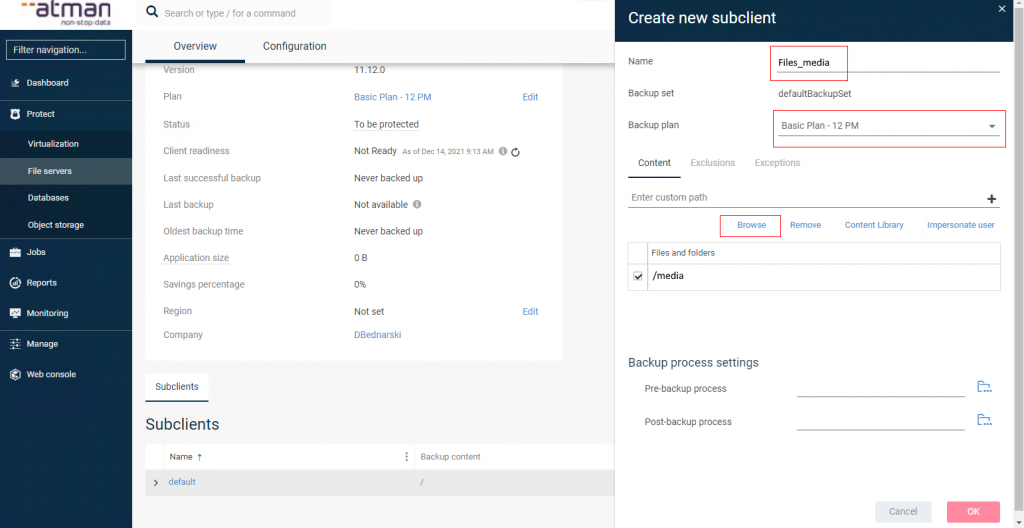Go to Databases in the sidebar
The height and width of the screenshot is (528, 1024).
48,198
